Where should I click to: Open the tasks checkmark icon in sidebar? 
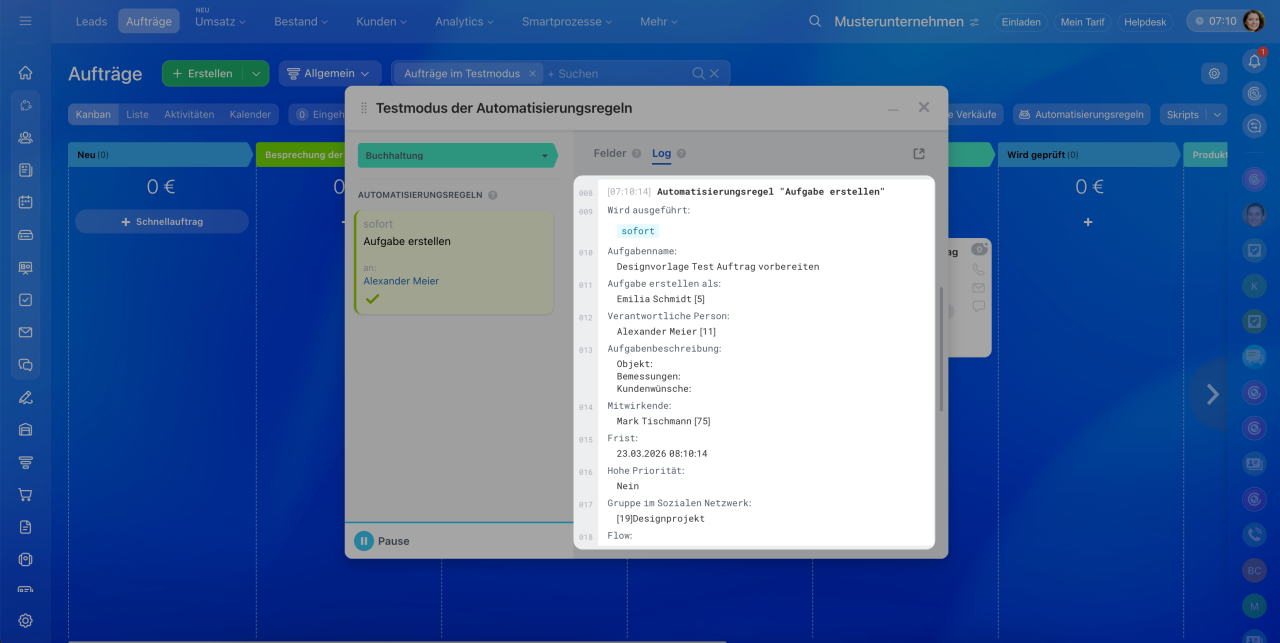pos(25,299)
